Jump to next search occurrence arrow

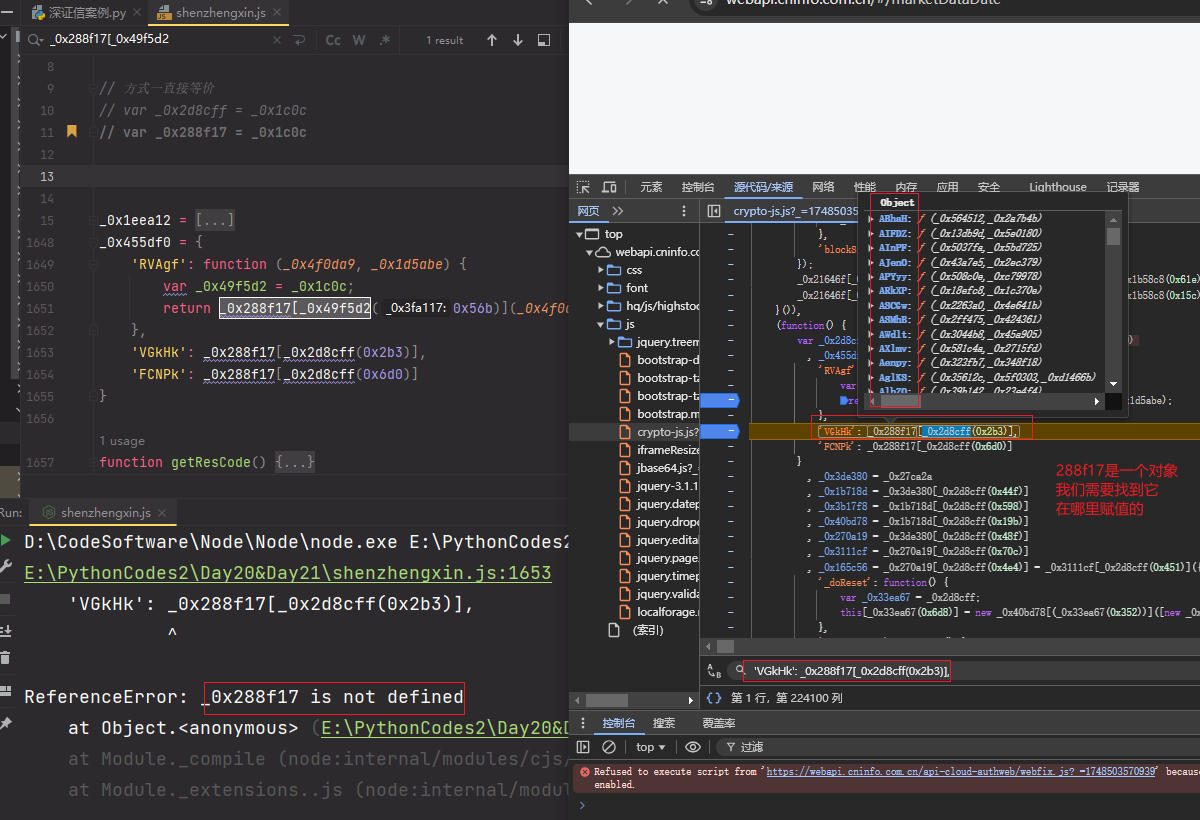click(x=518, y=40)
